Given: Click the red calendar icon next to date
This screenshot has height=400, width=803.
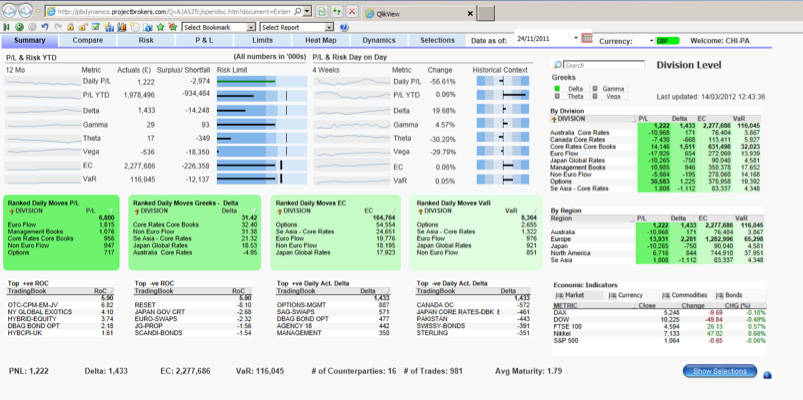Looking at the screenshot, I should [587, 38].
